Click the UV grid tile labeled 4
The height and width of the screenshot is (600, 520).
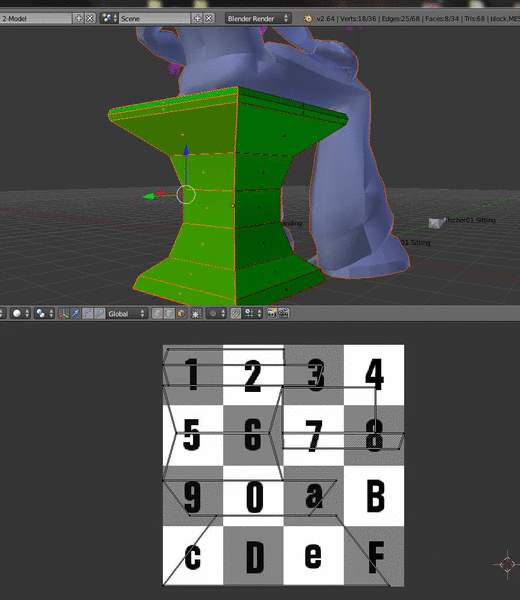[374, 375]
